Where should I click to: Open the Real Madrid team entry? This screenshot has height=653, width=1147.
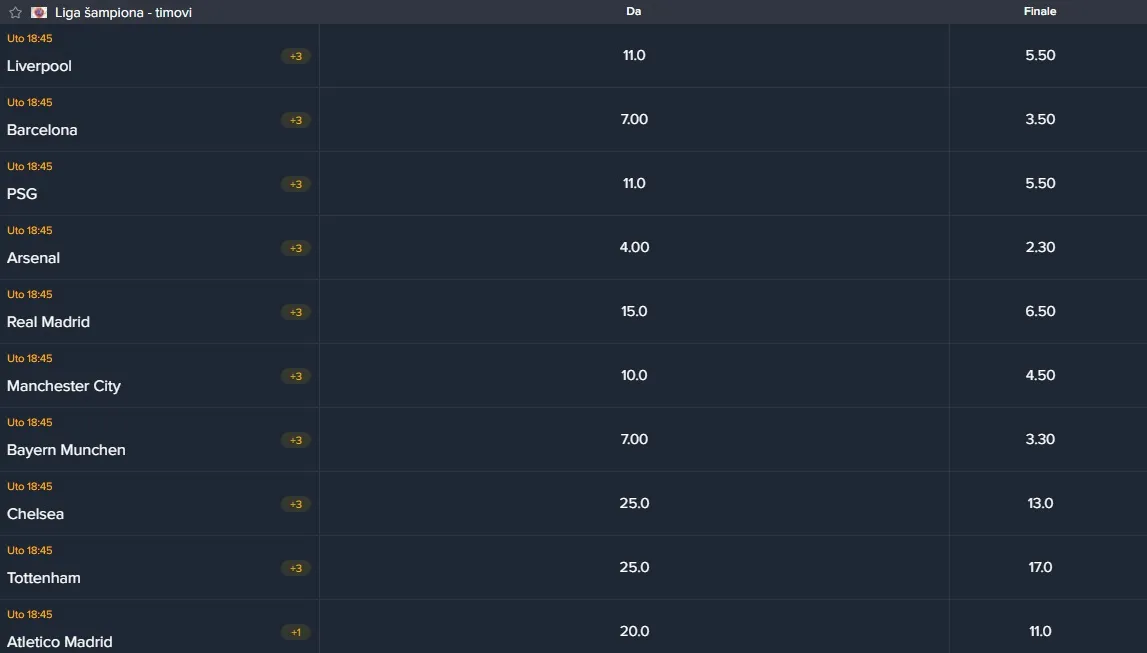coord(48,322)
